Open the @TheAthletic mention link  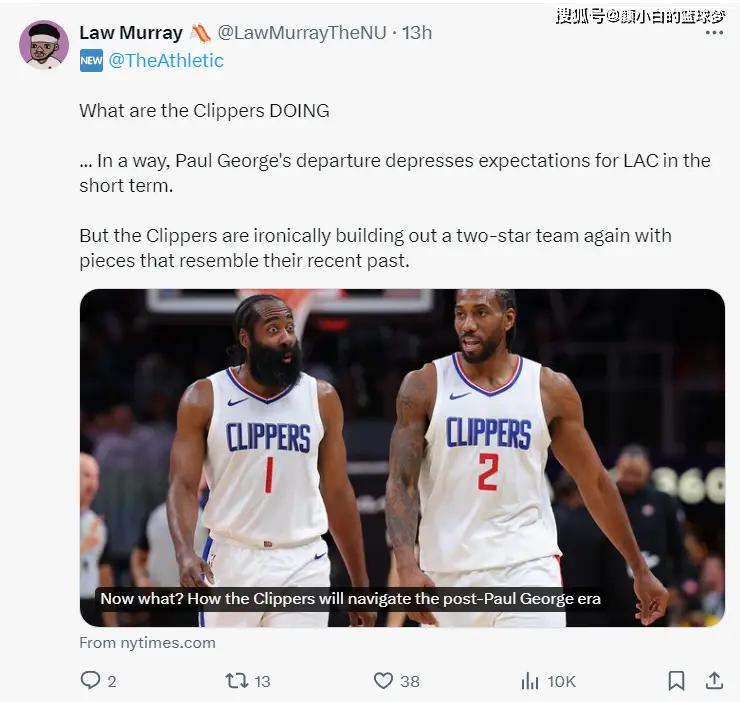click(166, 60)
